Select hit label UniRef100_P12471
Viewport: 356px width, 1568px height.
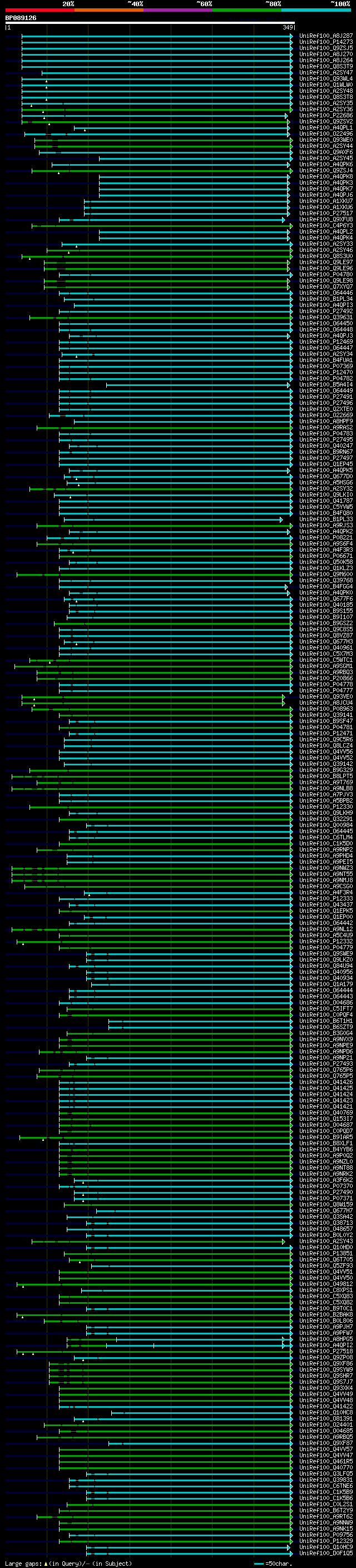click(326, 734)
